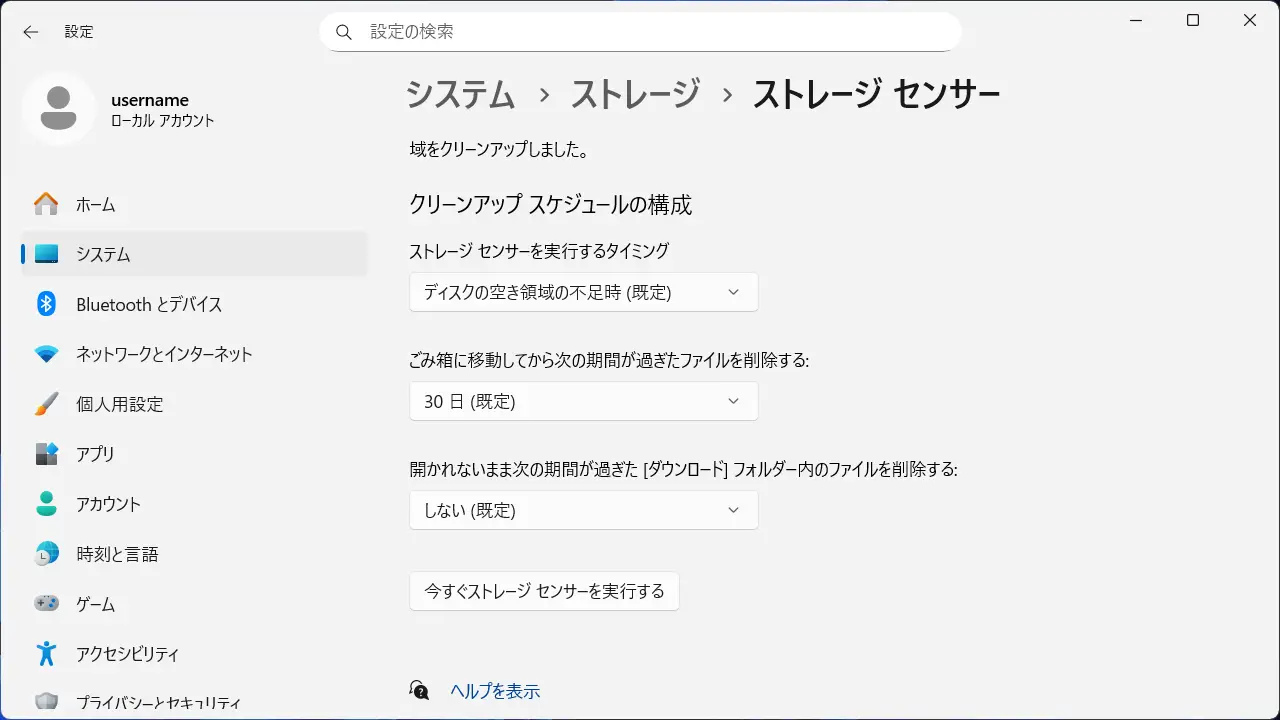1280x720 pixels.
Task: Run Storage Sense now button
Action: click(544, 591)
